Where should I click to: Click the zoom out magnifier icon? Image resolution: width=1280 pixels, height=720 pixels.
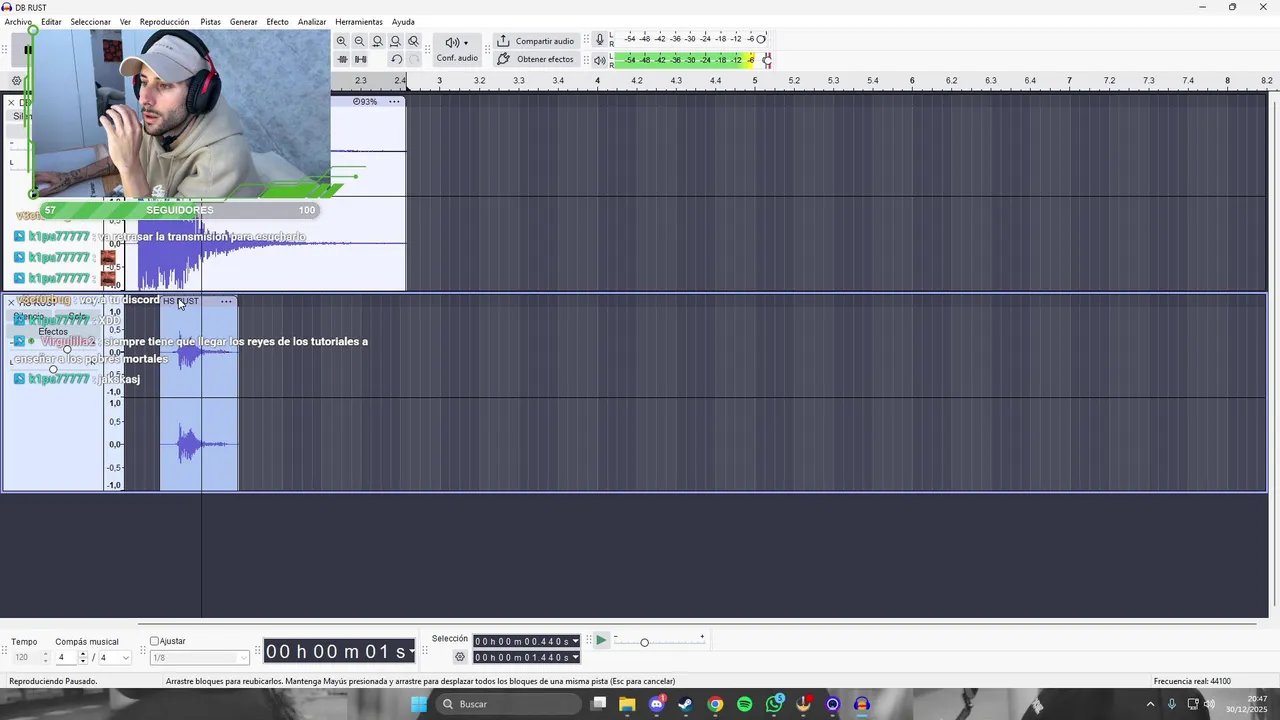(x=360, y=41)
